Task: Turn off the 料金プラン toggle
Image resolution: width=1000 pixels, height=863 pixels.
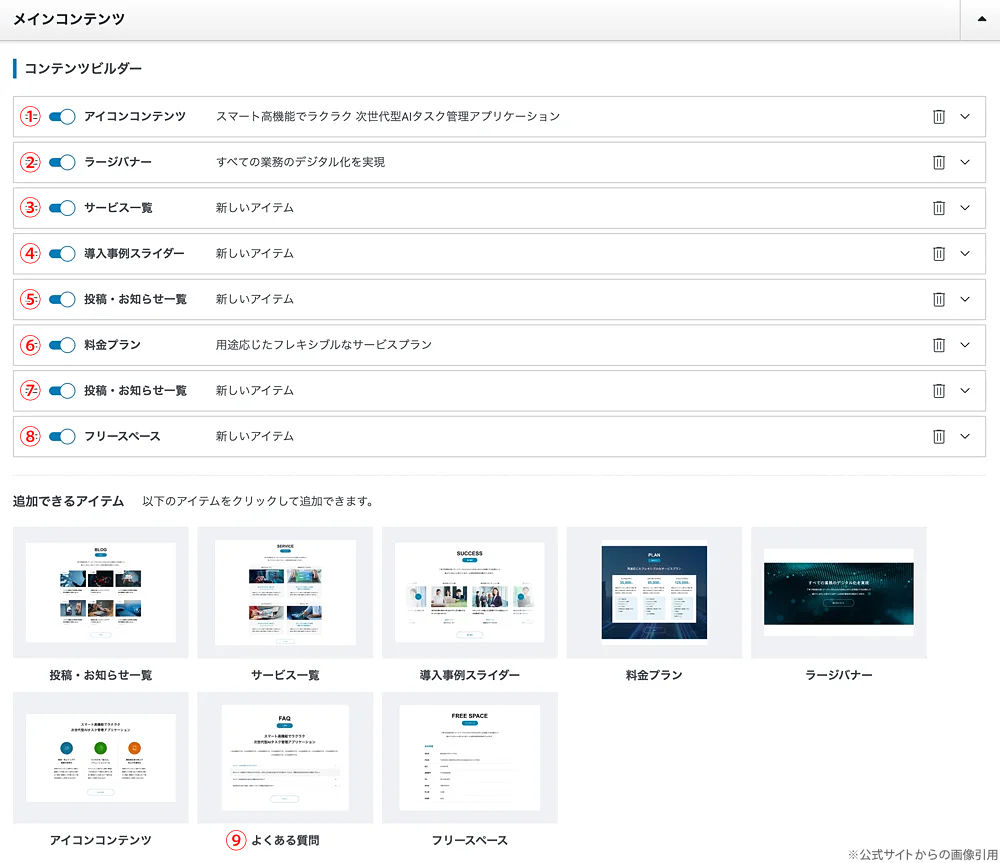Action: (62, 345)
